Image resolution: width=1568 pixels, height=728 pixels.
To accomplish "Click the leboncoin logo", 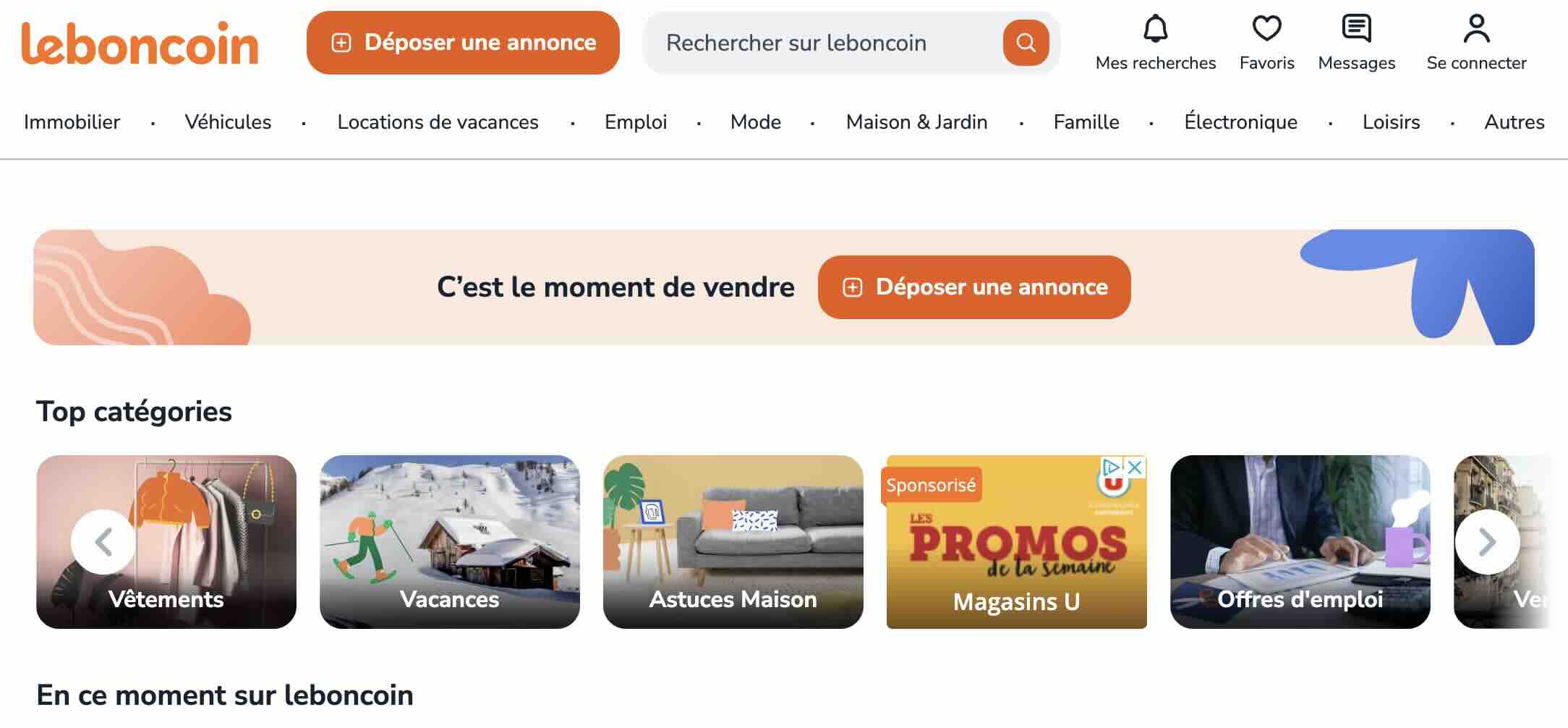I will coord(140,43).
